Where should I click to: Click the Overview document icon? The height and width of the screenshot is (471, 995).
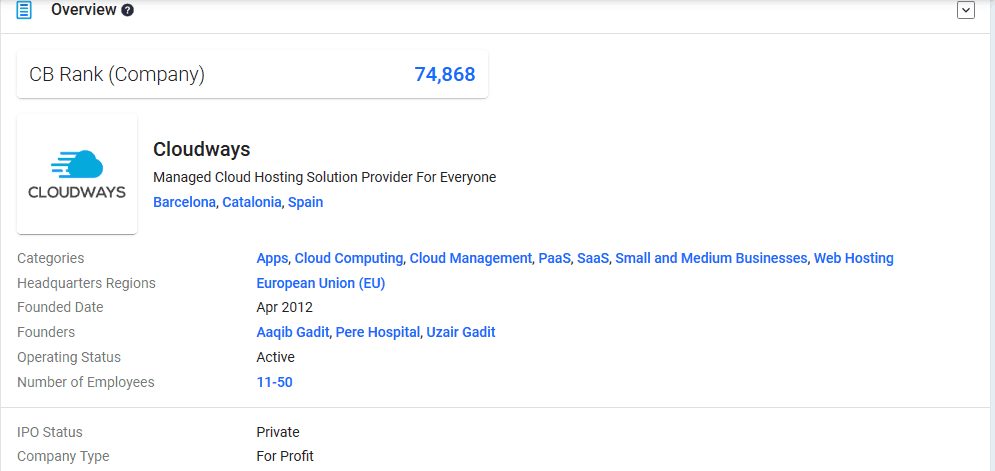(23, 10)
